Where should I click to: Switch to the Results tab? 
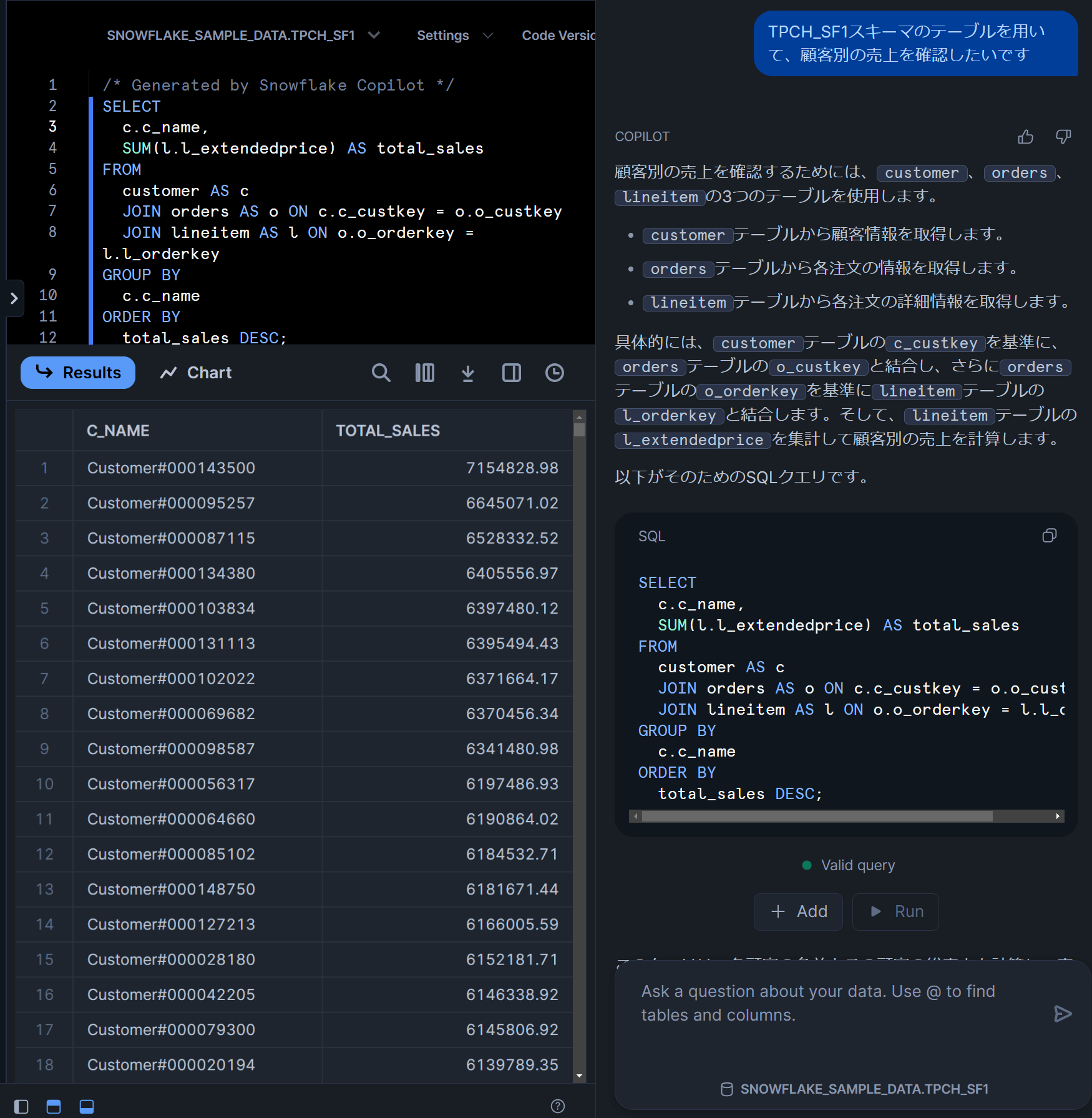(78, 373)
